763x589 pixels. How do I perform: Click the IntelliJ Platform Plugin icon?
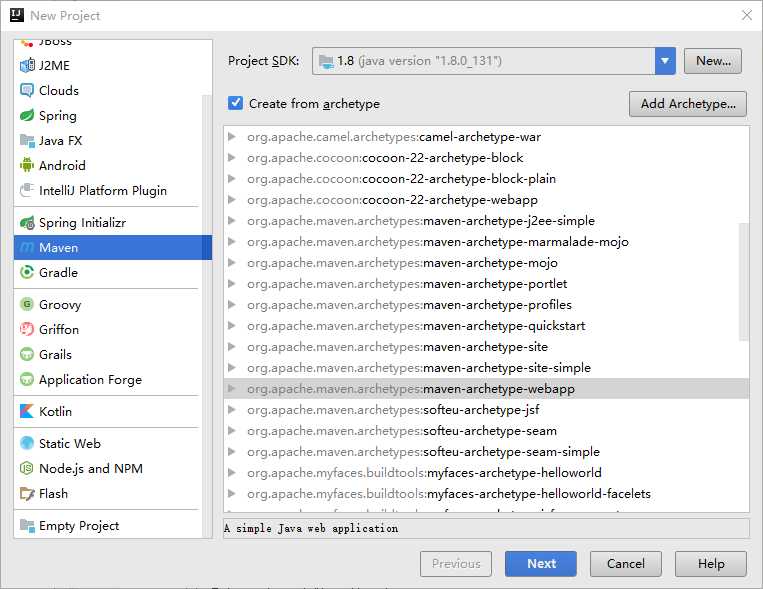pyautogui.click(x=27, y=190)
